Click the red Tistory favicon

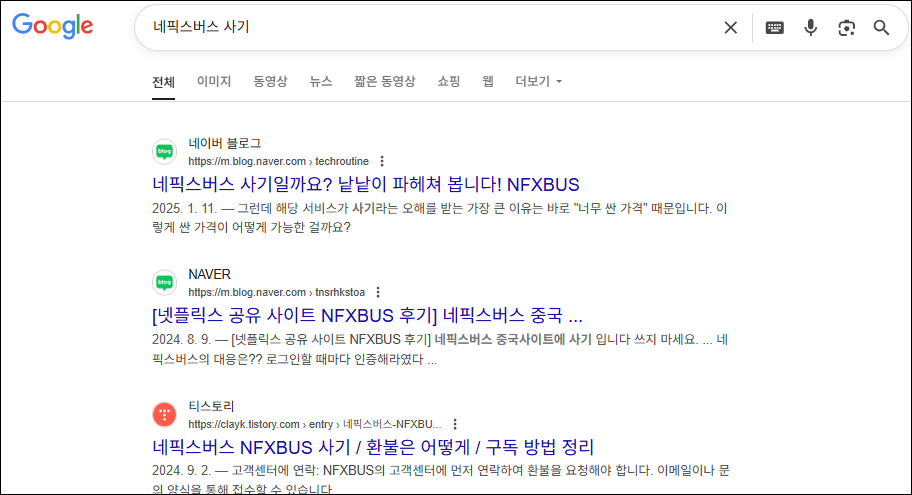coord(165,415)
